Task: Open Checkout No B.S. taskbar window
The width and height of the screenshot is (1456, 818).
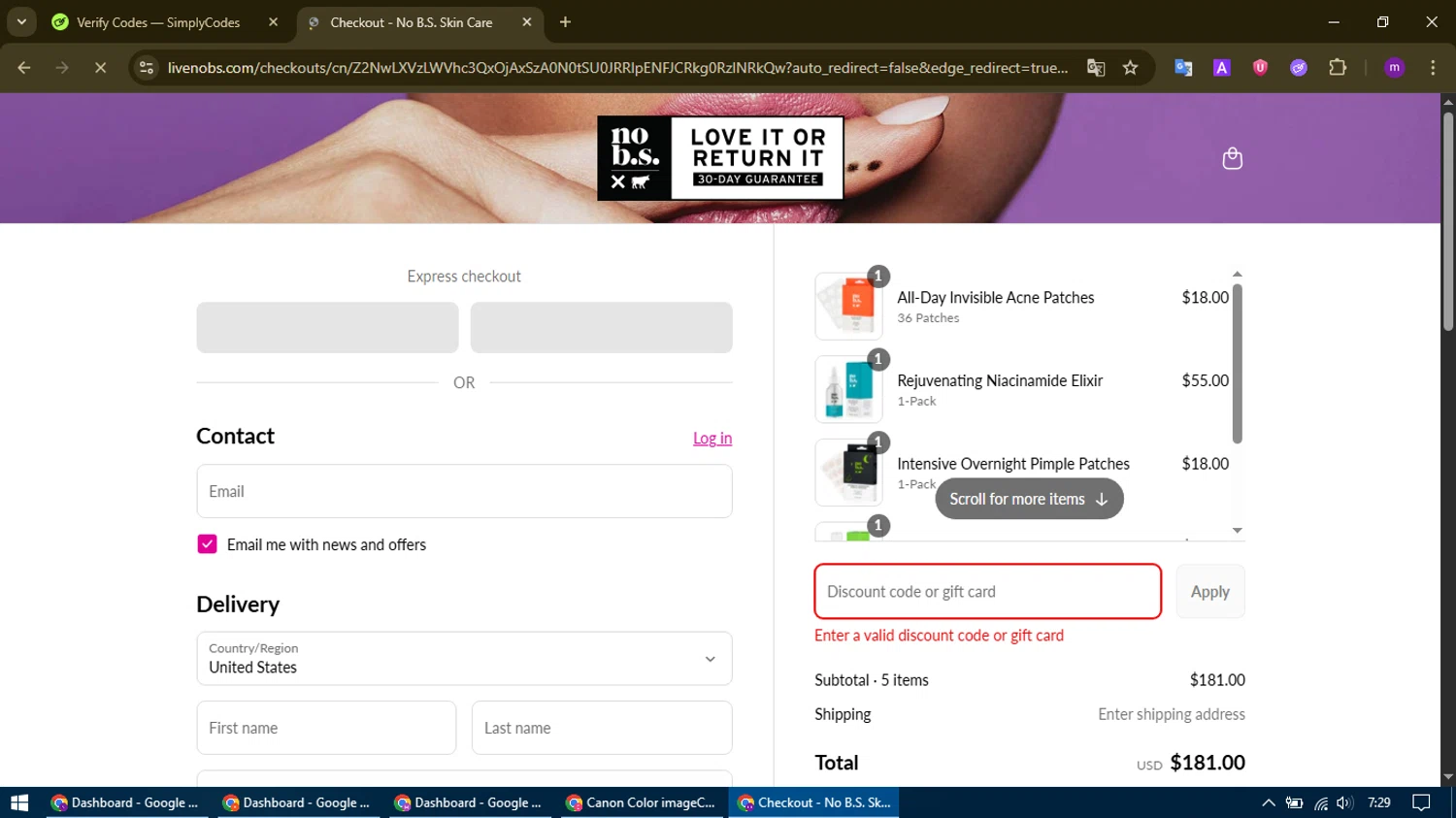Action: click(815, 802)
